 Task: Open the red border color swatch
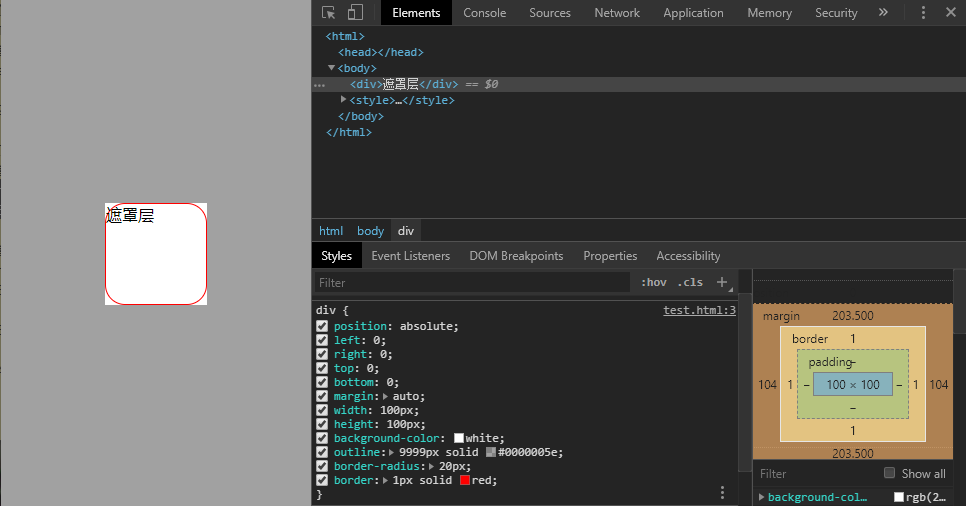point(465,480)
